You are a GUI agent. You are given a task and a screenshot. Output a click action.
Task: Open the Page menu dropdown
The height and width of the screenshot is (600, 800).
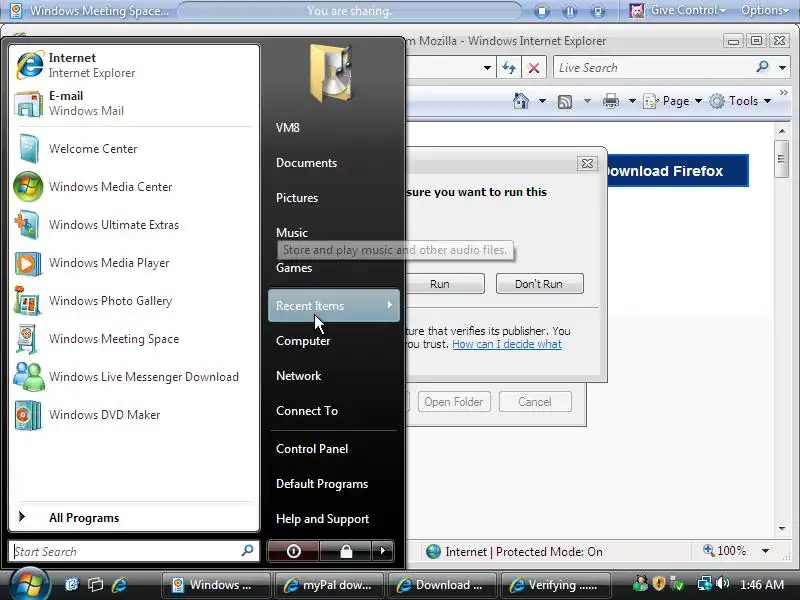coord(673,101)
